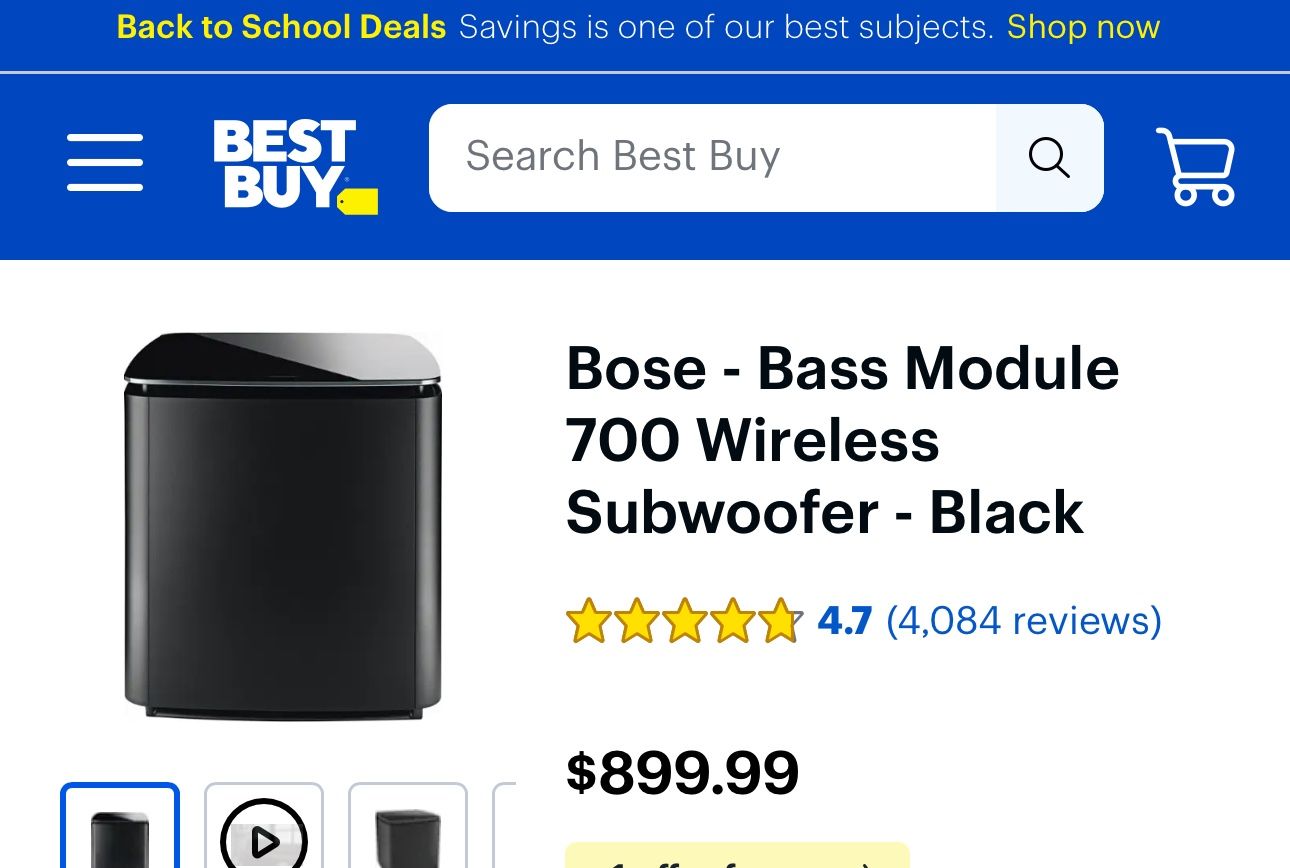Click the five-star rating icons

pos(684,621)
